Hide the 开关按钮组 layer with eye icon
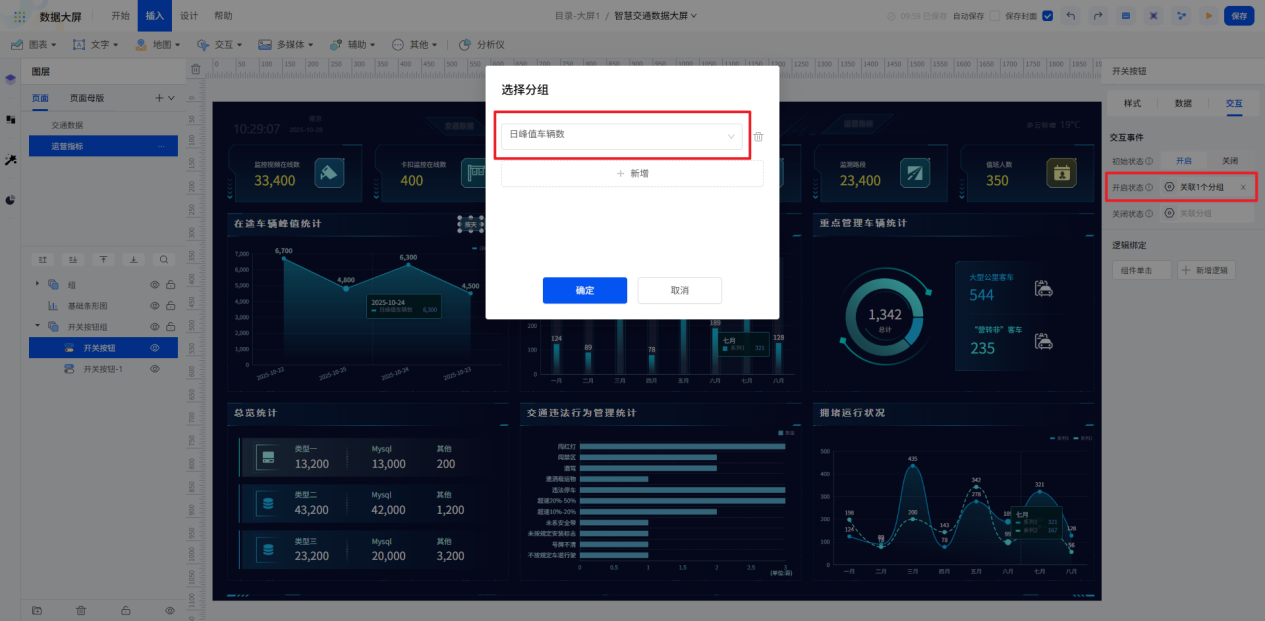1265x621 pixels. pos(155,327)
